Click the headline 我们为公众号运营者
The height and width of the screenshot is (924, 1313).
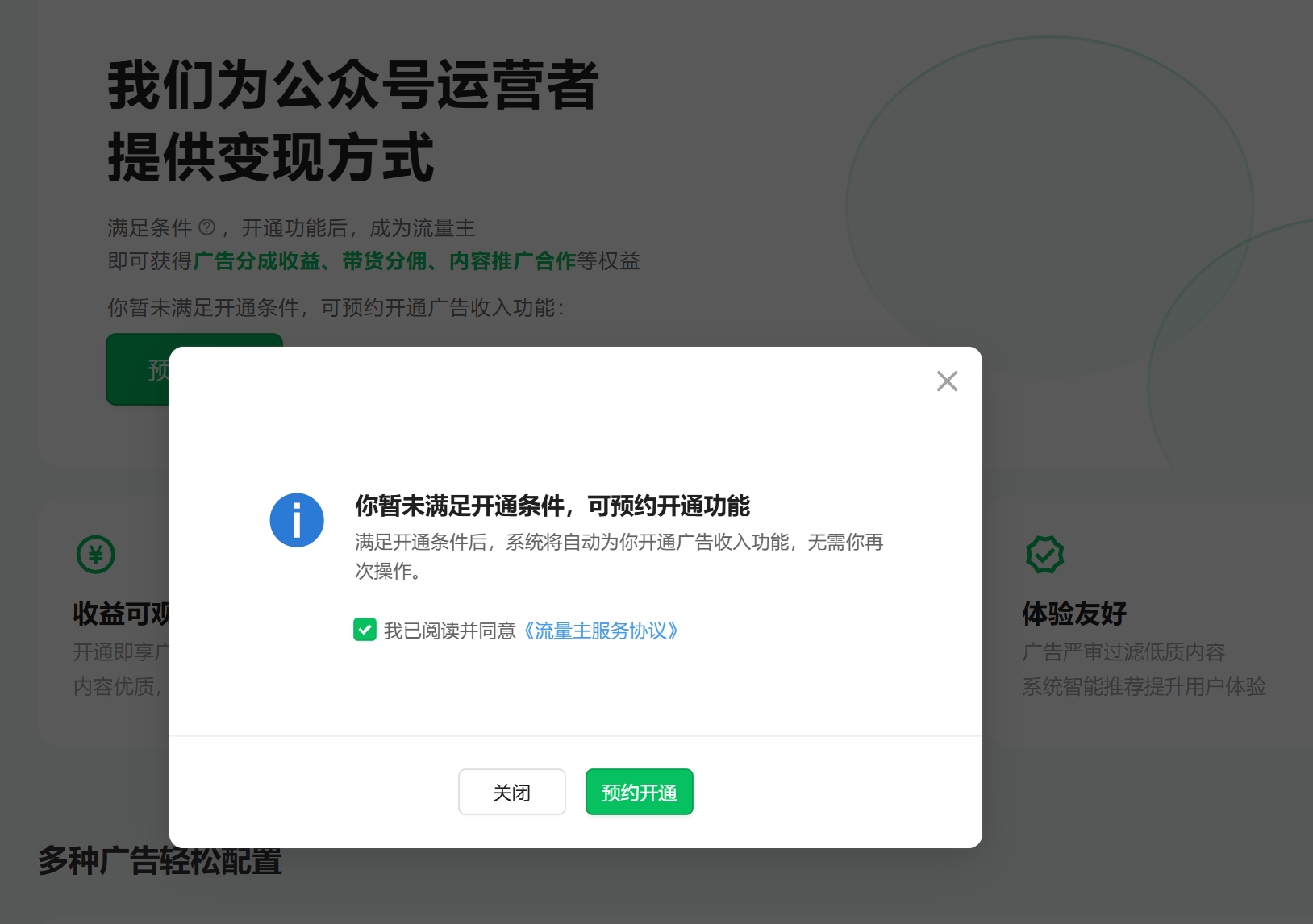click(353, 85)
